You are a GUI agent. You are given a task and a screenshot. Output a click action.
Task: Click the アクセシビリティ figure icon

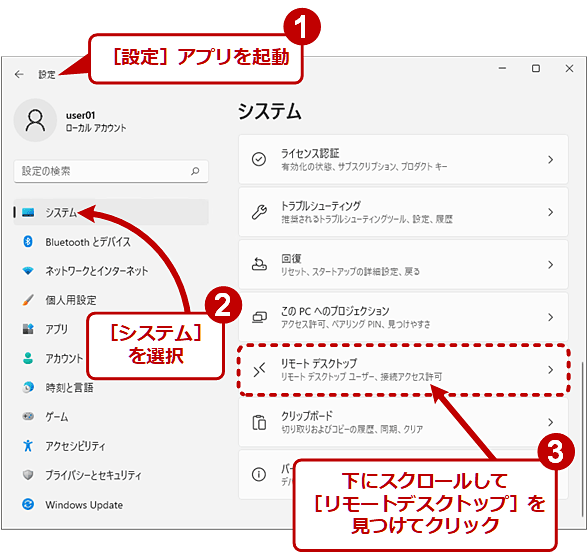[x=28, y=446]
